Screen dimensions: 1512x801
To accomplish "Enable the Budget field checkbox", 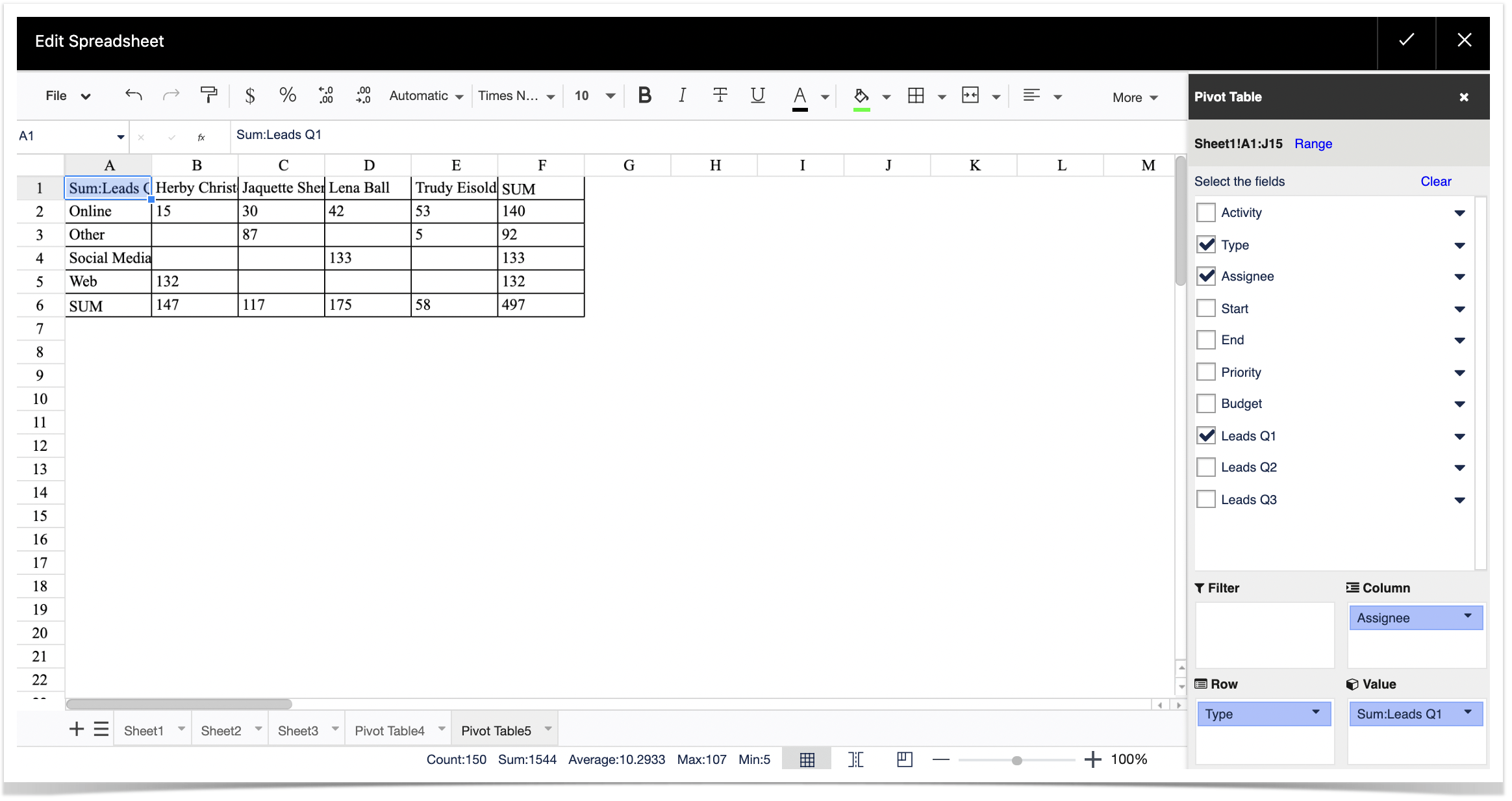I will click(1206, 403).
